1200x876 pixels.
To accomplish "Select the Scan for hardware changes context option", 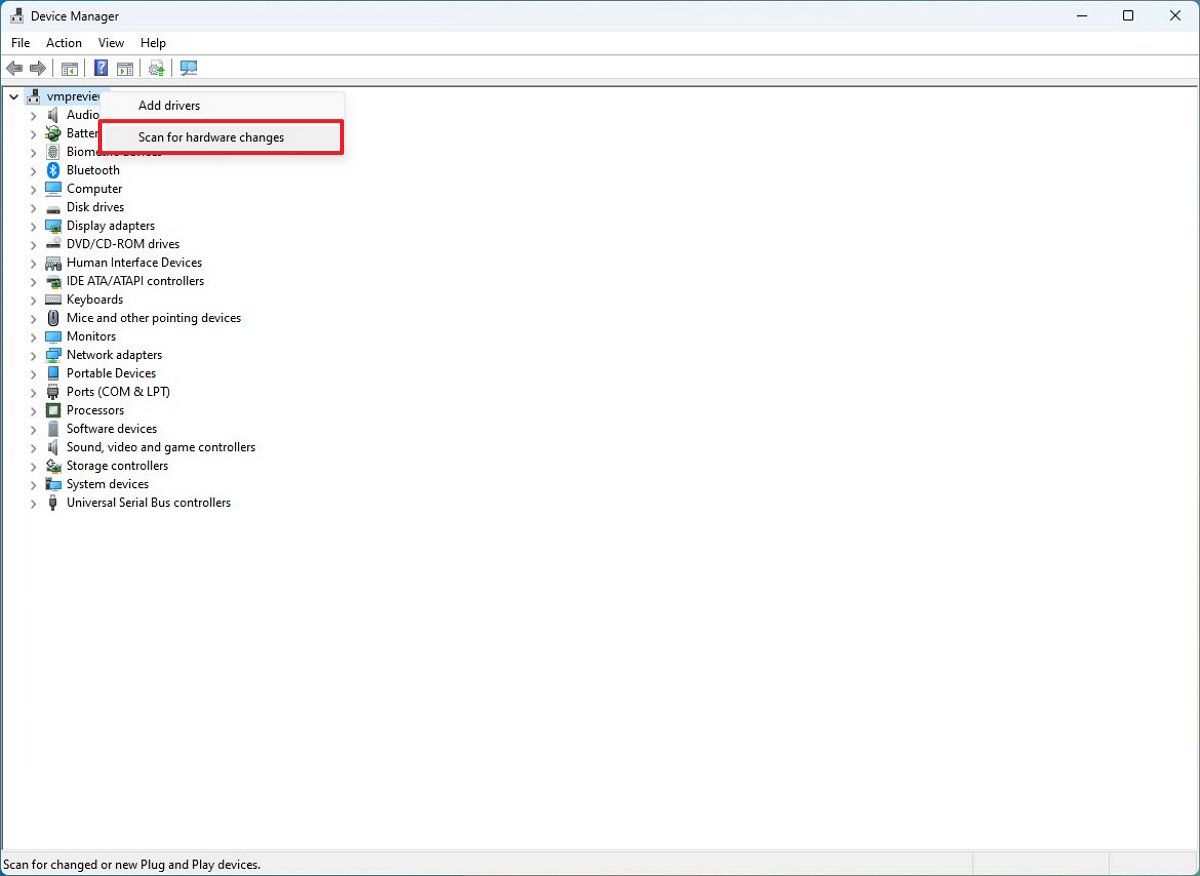I will pos(210,137).
